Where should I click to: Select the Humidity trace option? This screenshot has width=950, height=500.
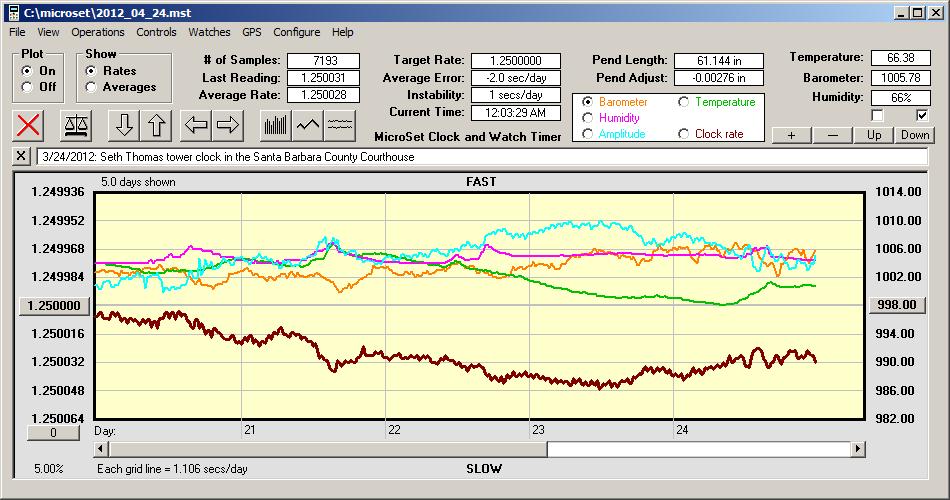coord(587,118)
